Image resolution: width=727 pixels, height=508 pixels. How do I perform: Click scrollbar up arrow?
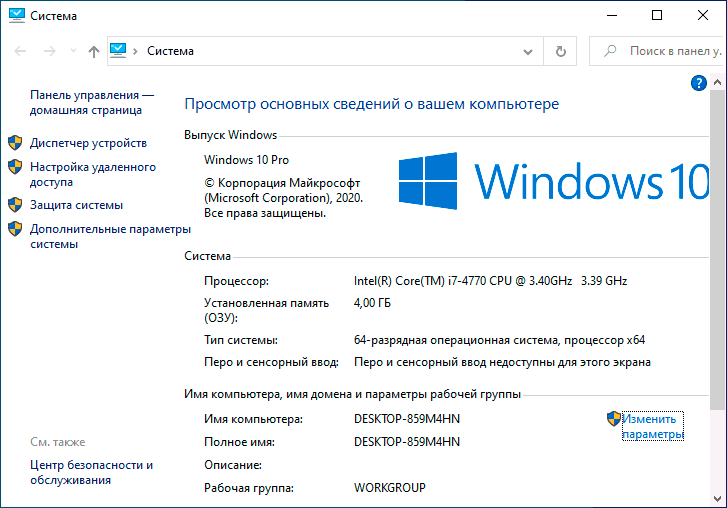[x=717, y=83]
